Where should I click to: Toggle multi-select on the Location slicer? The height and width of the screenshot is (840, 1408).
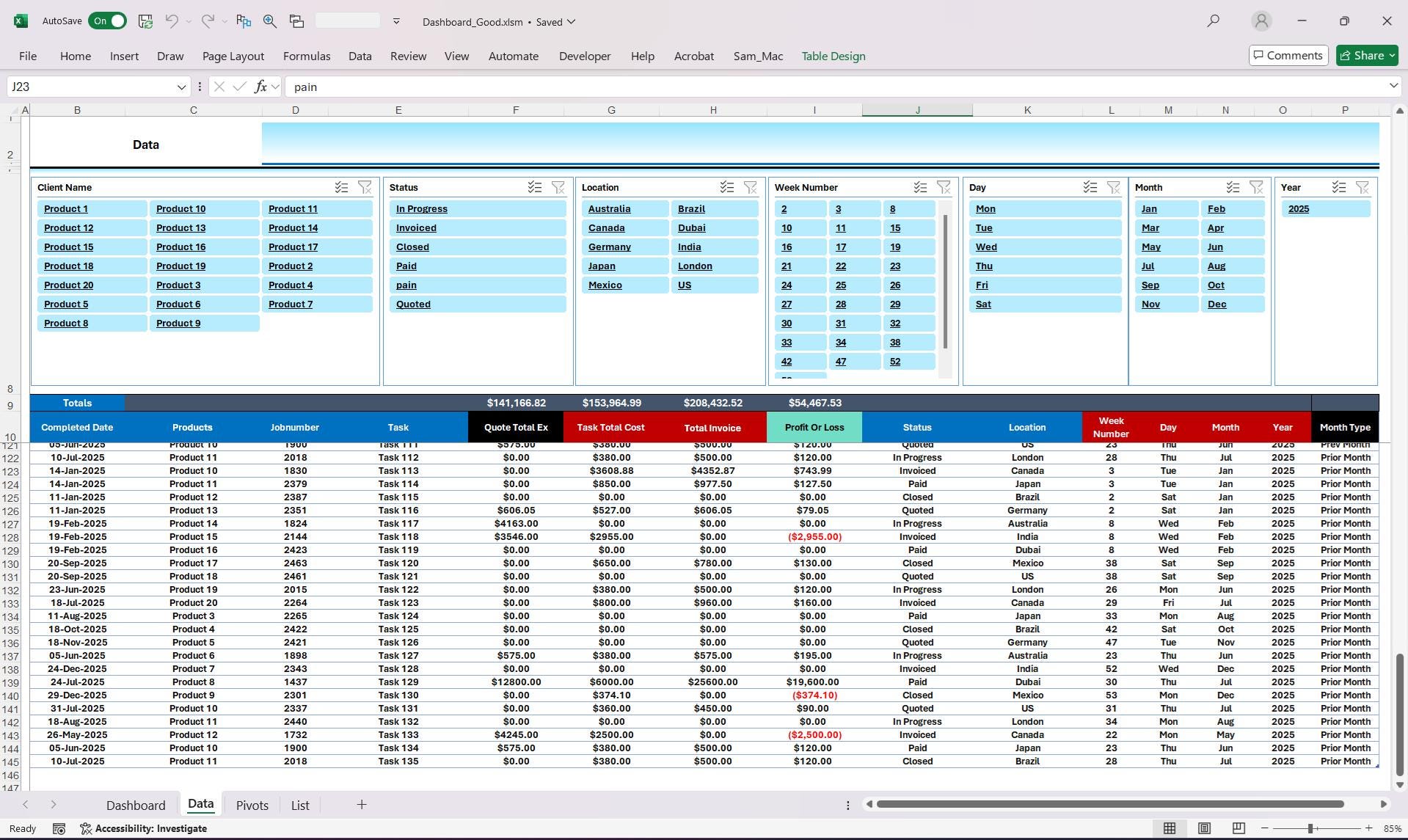(727, 188)
